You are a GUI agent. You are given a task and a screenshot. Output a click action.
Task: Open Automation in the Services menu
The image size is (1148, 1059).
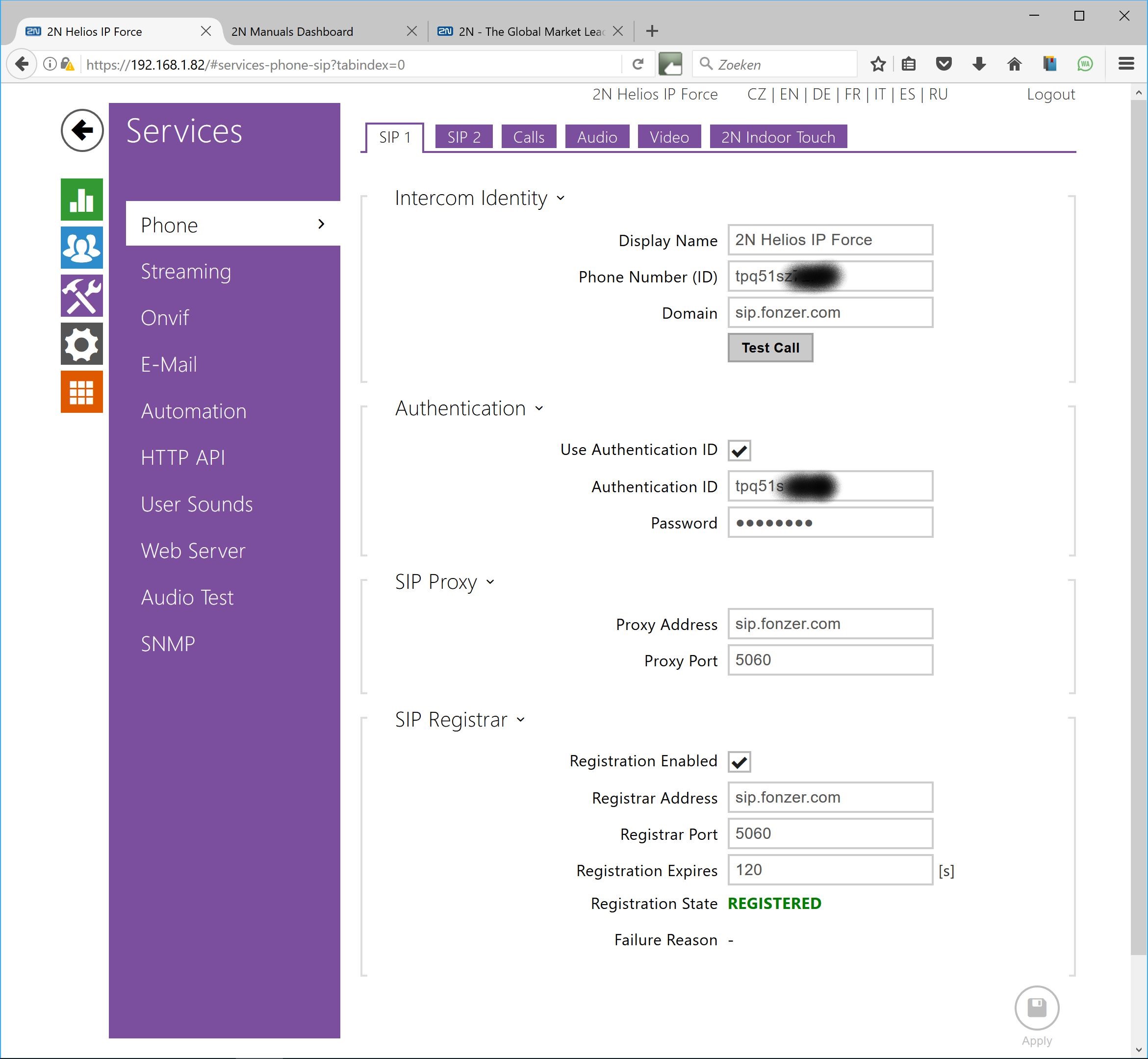click(x=194, y=411)
